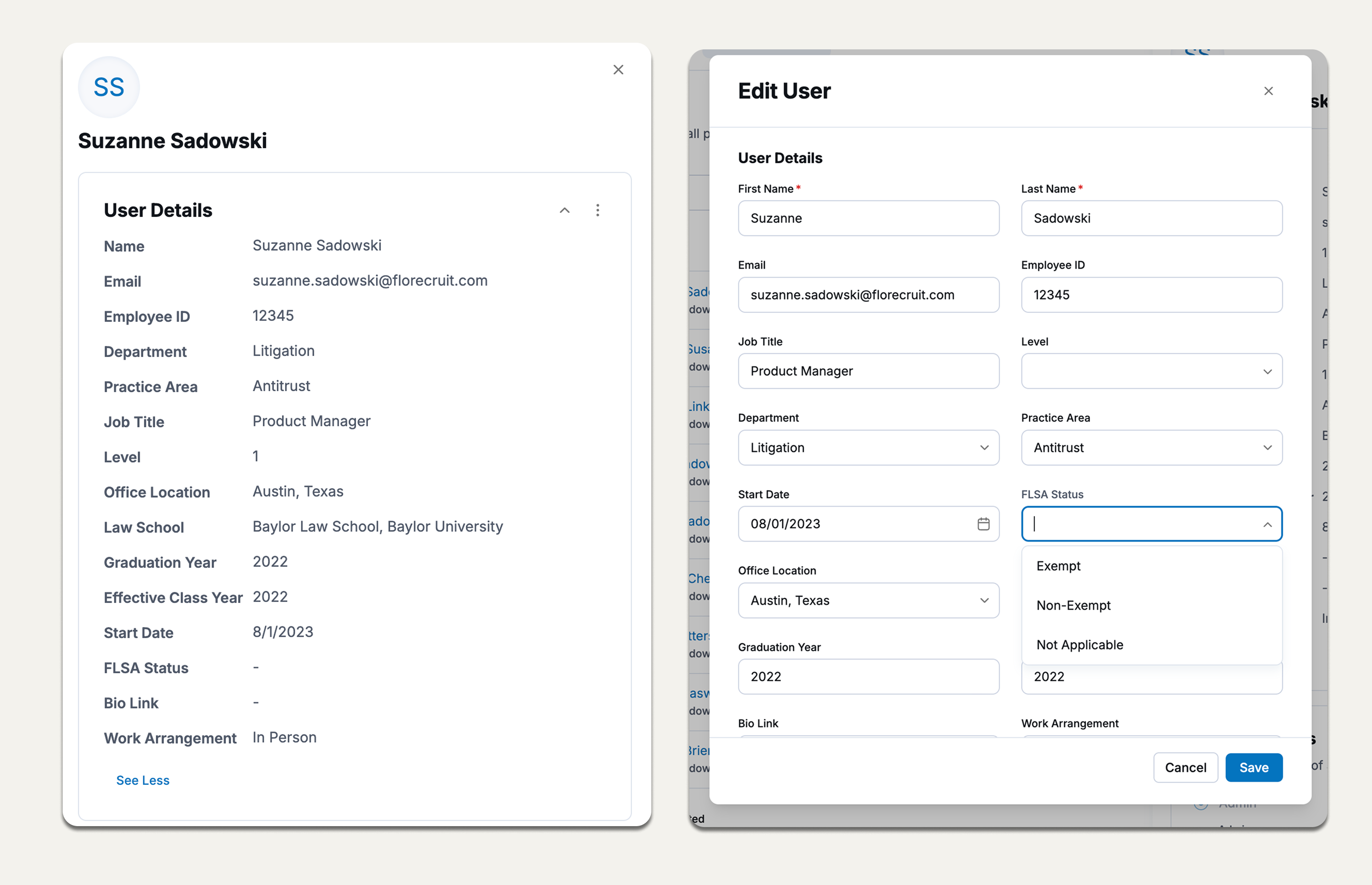Open the Start Date calendar picker icon

984,524
